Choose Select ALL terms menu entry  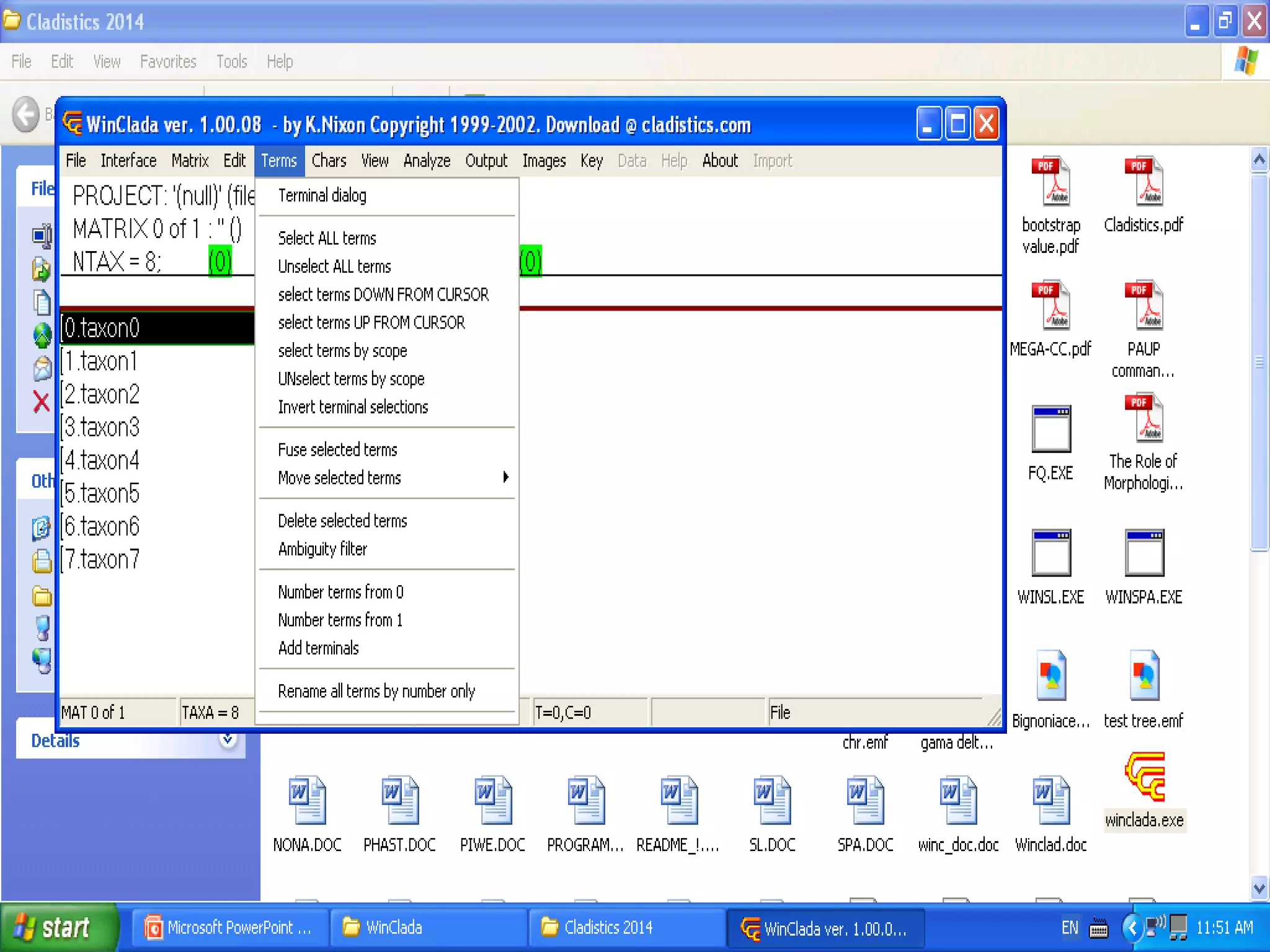coord(327,239)
